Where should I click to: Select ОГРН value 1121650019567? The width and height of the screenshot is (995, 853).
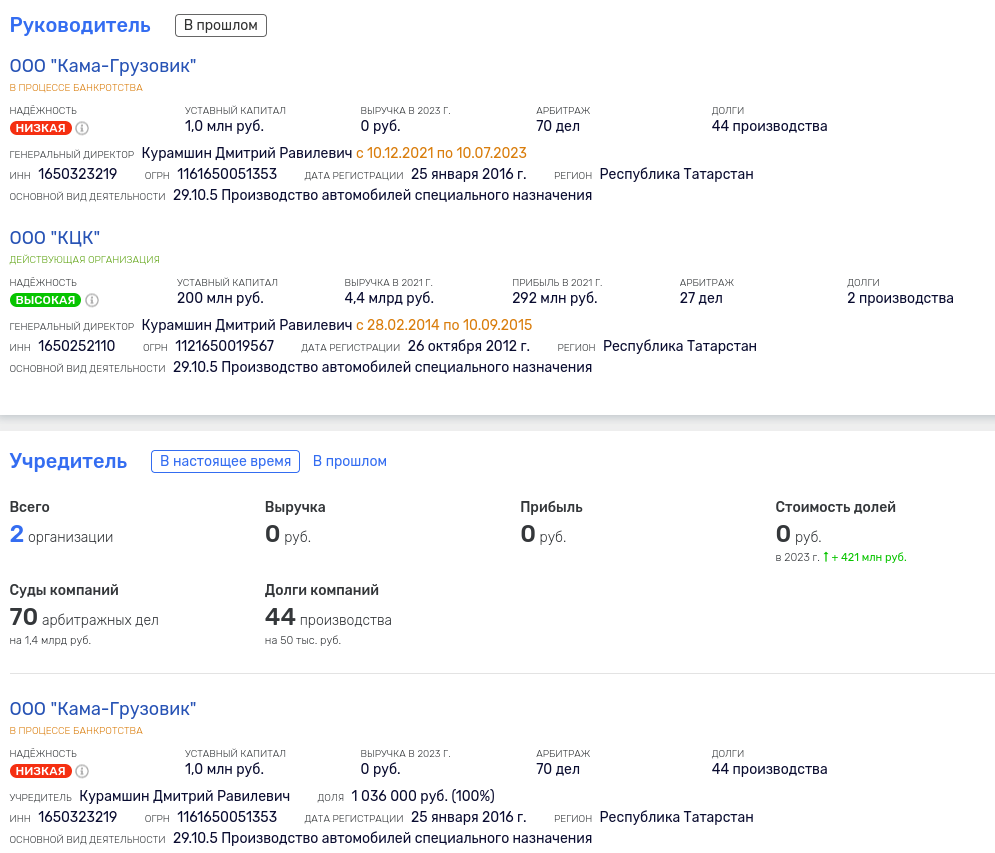[225, 347]
